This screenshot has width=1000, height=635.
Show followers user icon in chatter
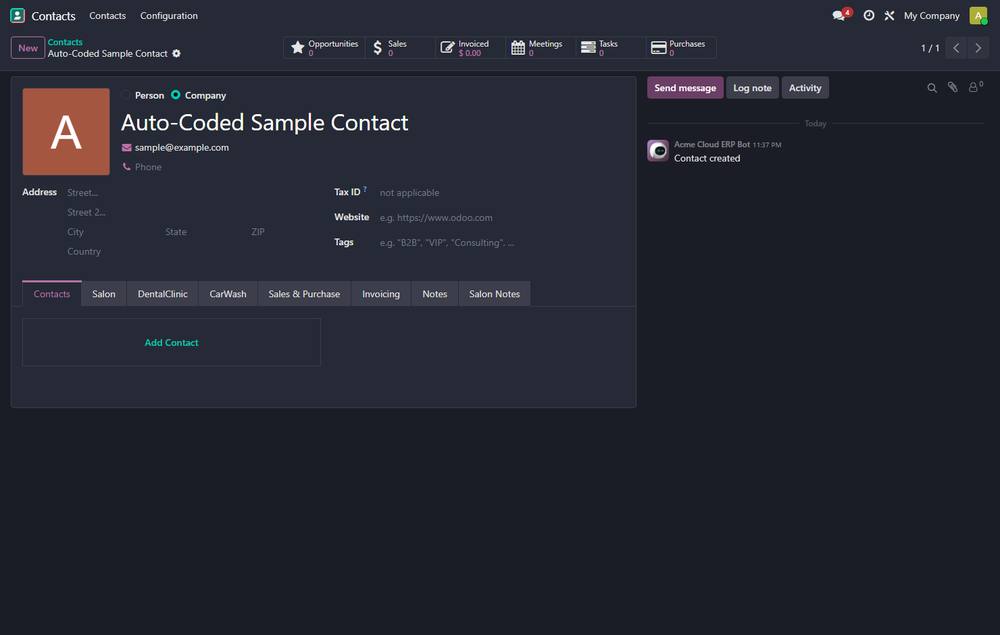point(975,87)
